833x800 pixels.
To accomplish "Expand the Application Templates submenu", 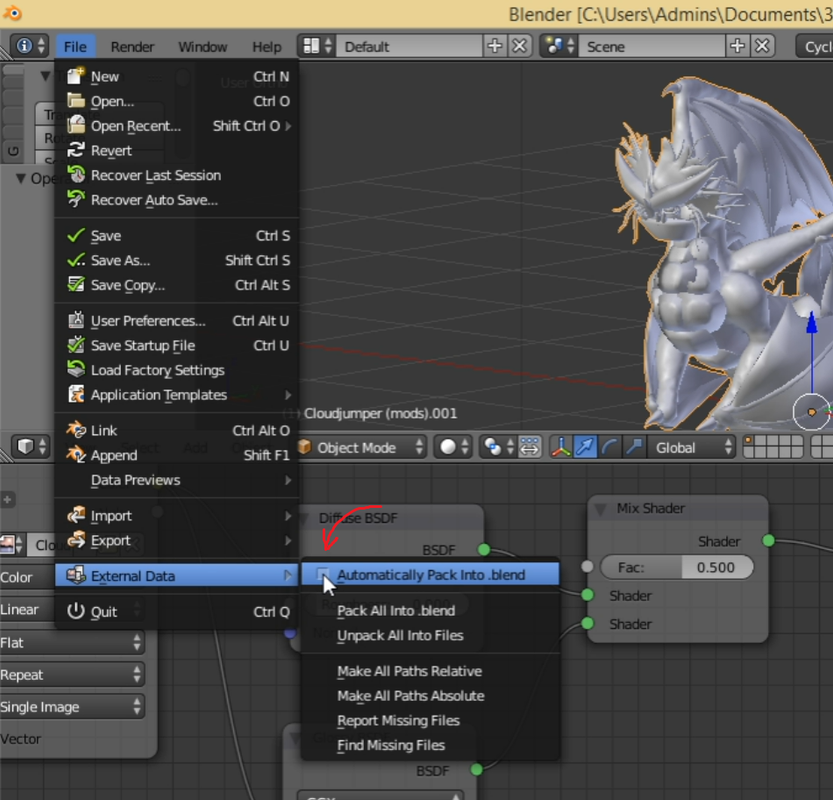I will coord(177,395).
